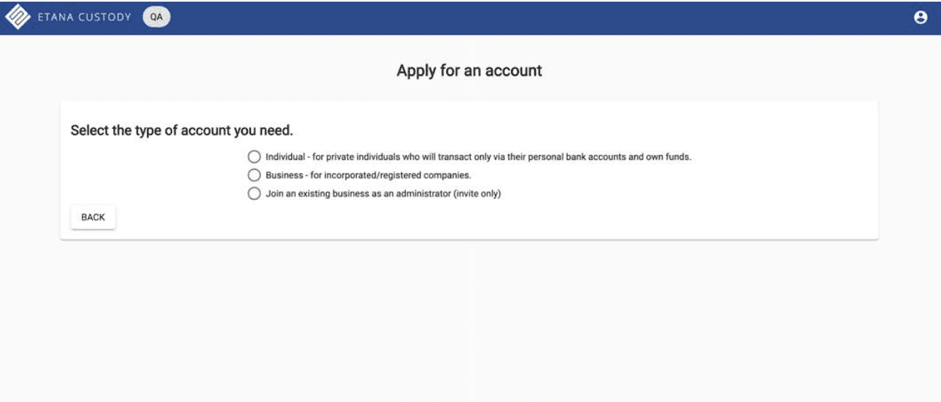Select the Individual account radio button
Viewport: 941px width, 402px height.
254,157
